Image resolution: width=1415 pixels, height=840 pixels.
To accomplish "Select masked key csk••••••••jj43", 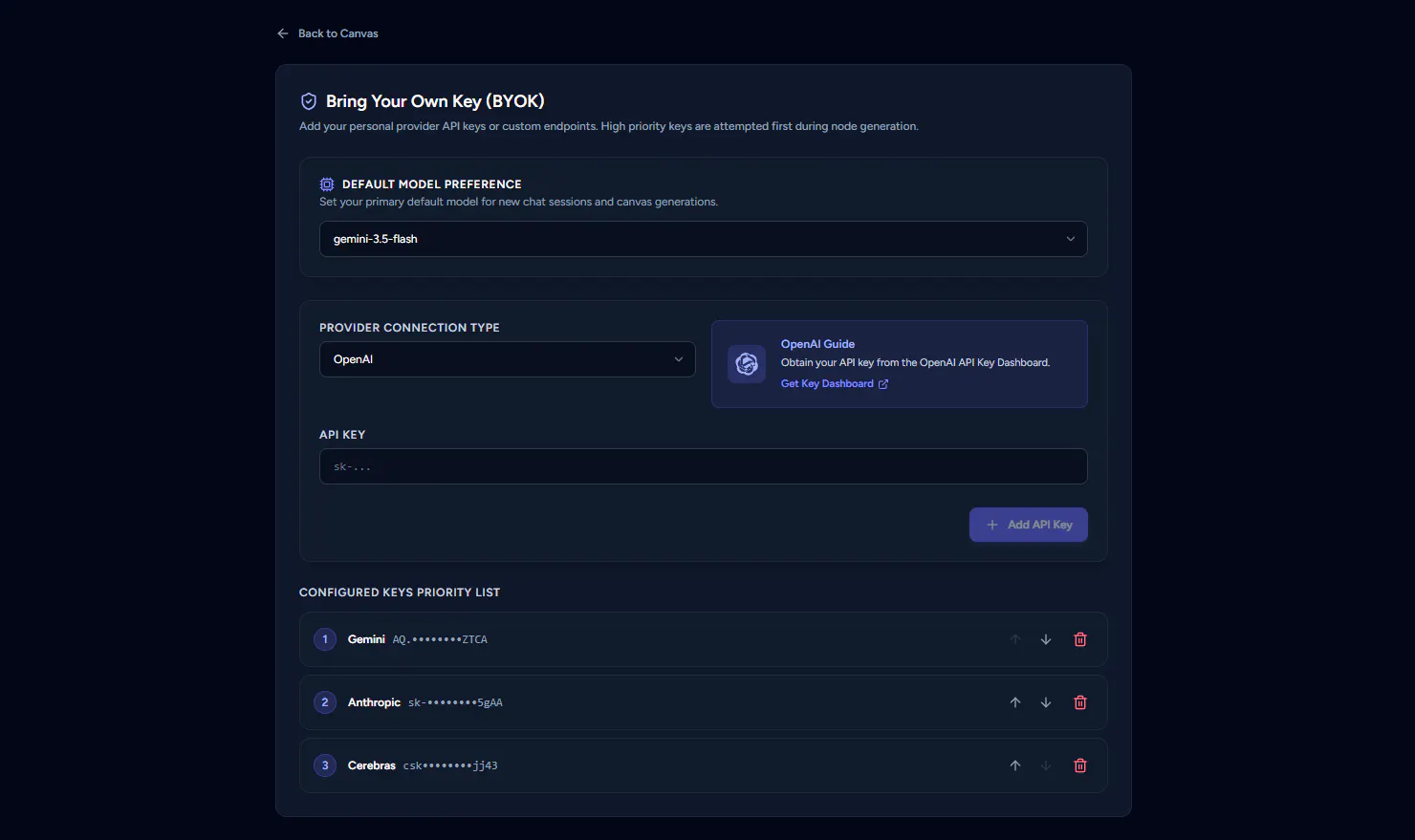I will [x=450, y=765].
